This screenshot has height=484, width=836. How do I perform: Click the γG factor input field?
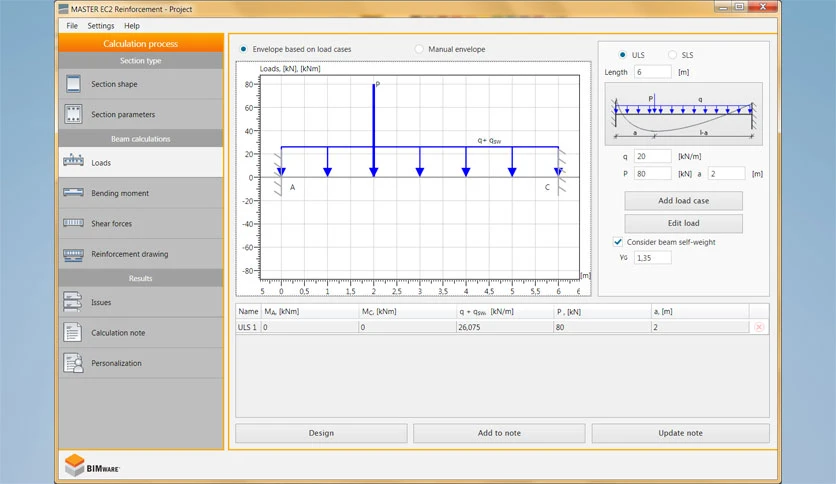pos(653,257)
